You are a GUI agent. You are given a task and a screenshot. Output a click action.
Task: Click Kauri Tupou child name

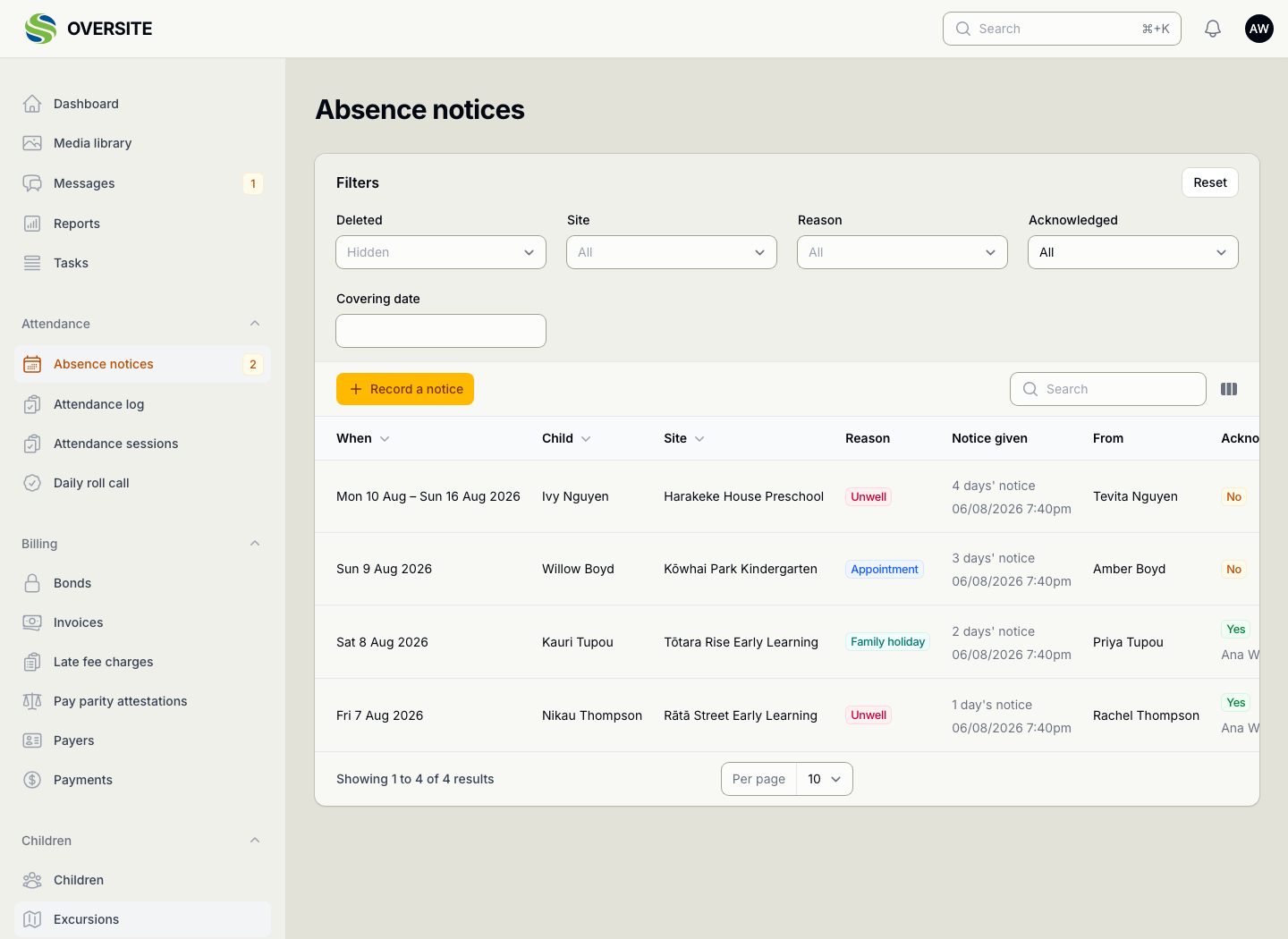coord(578,642)
